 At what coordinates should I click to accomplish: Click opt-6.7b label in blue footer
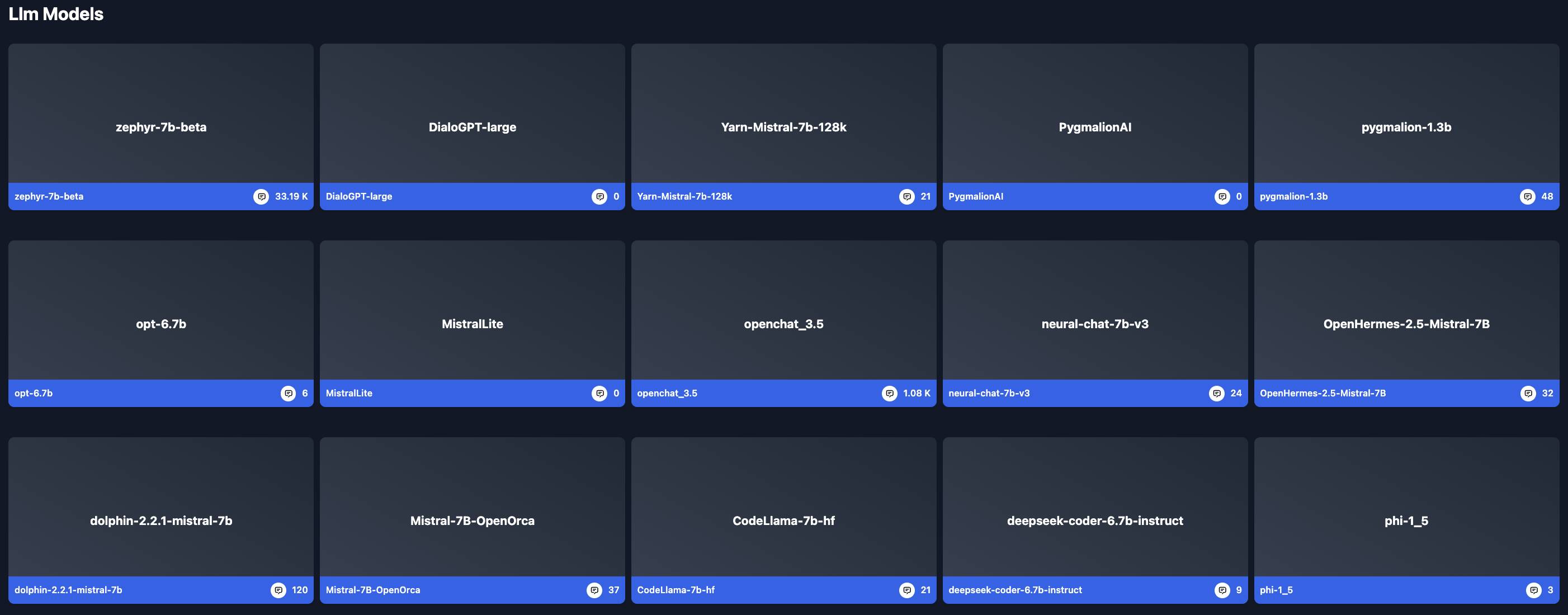[34, 394]
